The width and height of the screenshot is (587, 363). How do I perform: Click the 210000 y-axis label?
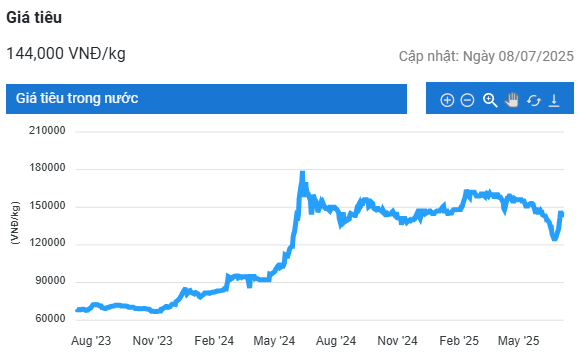click(x=47, y=130)
